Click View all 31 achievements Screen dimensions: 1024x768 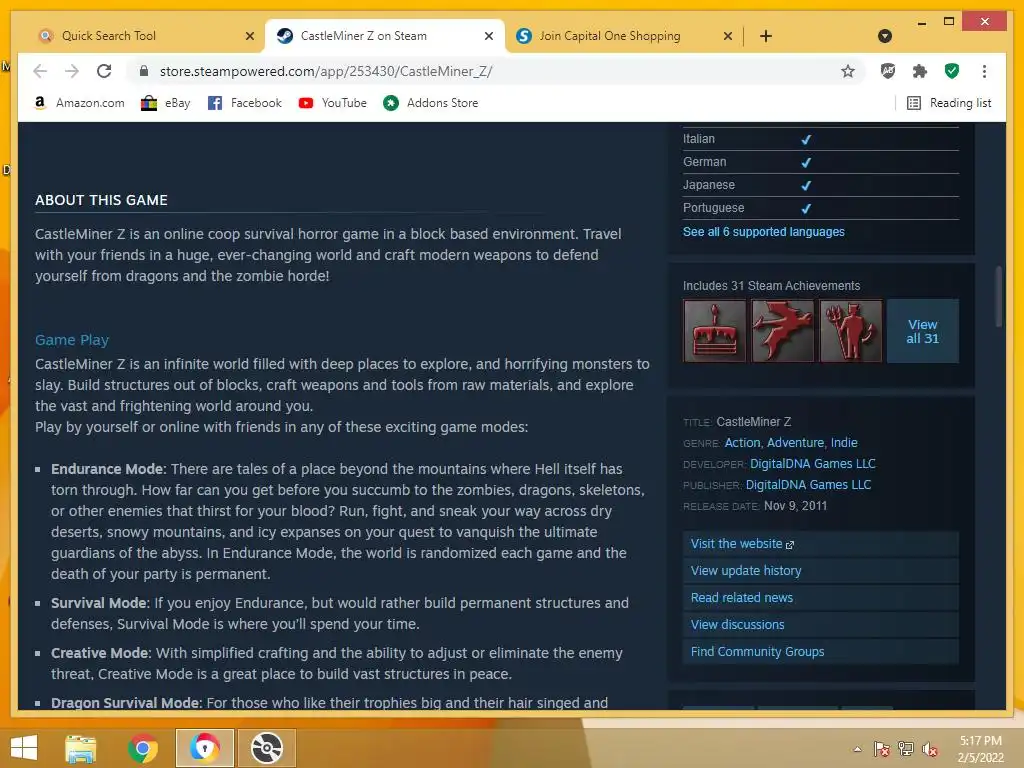(x=922, y=331)
